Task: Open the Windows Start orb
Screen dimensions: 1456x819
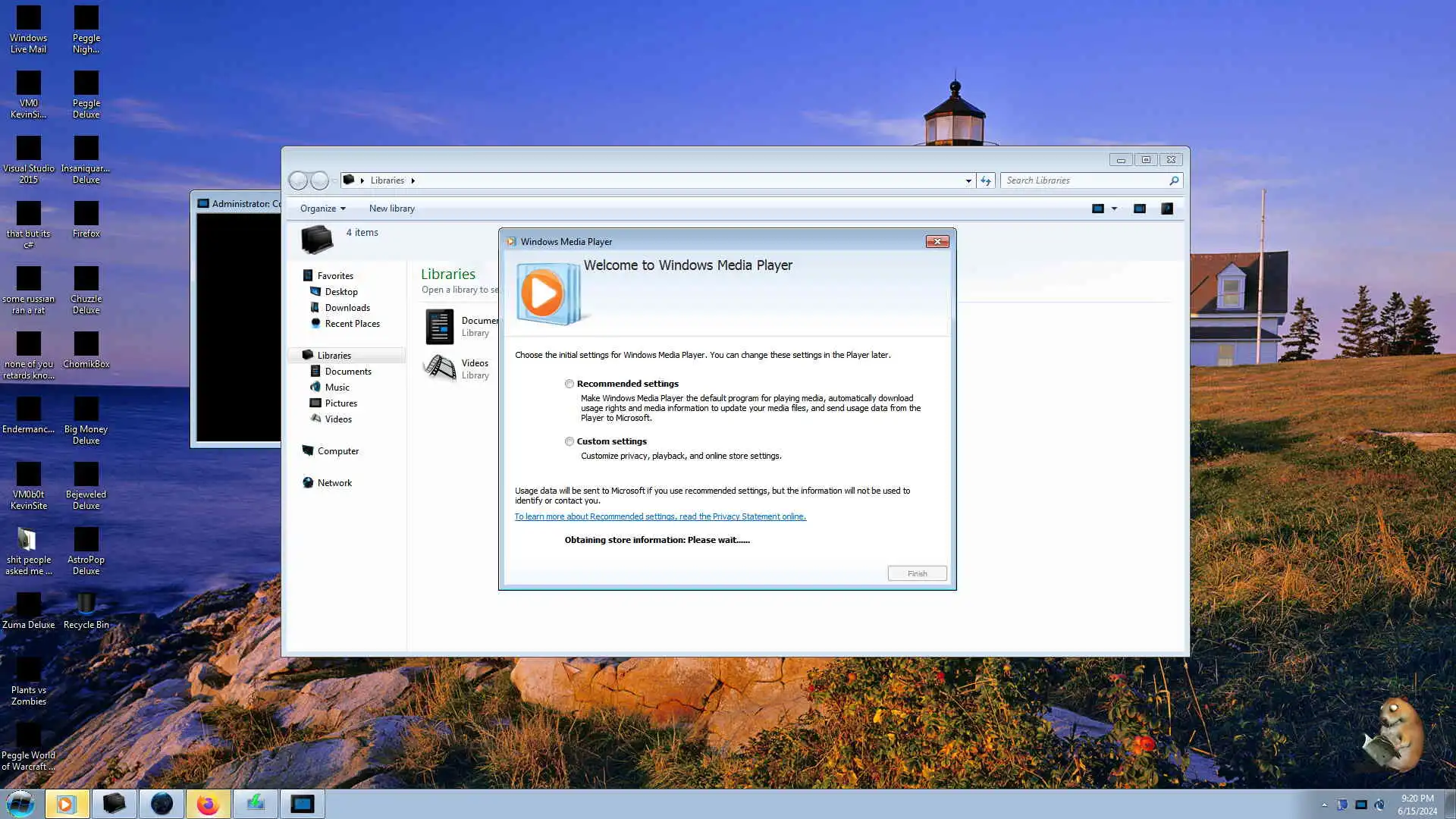Action: tap(20, 804)
